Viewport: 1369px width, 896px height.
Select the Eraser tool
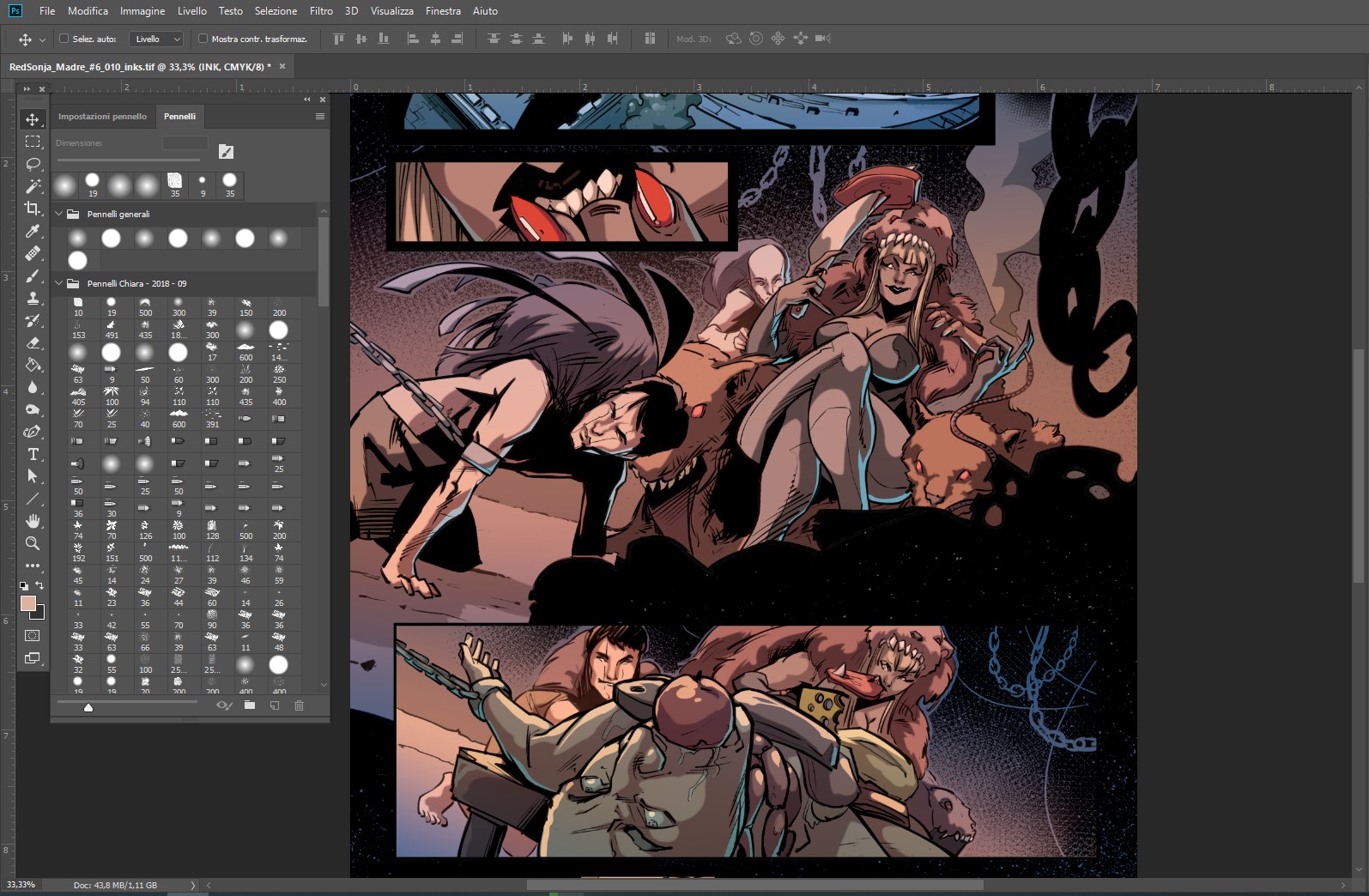pos(33,342)
